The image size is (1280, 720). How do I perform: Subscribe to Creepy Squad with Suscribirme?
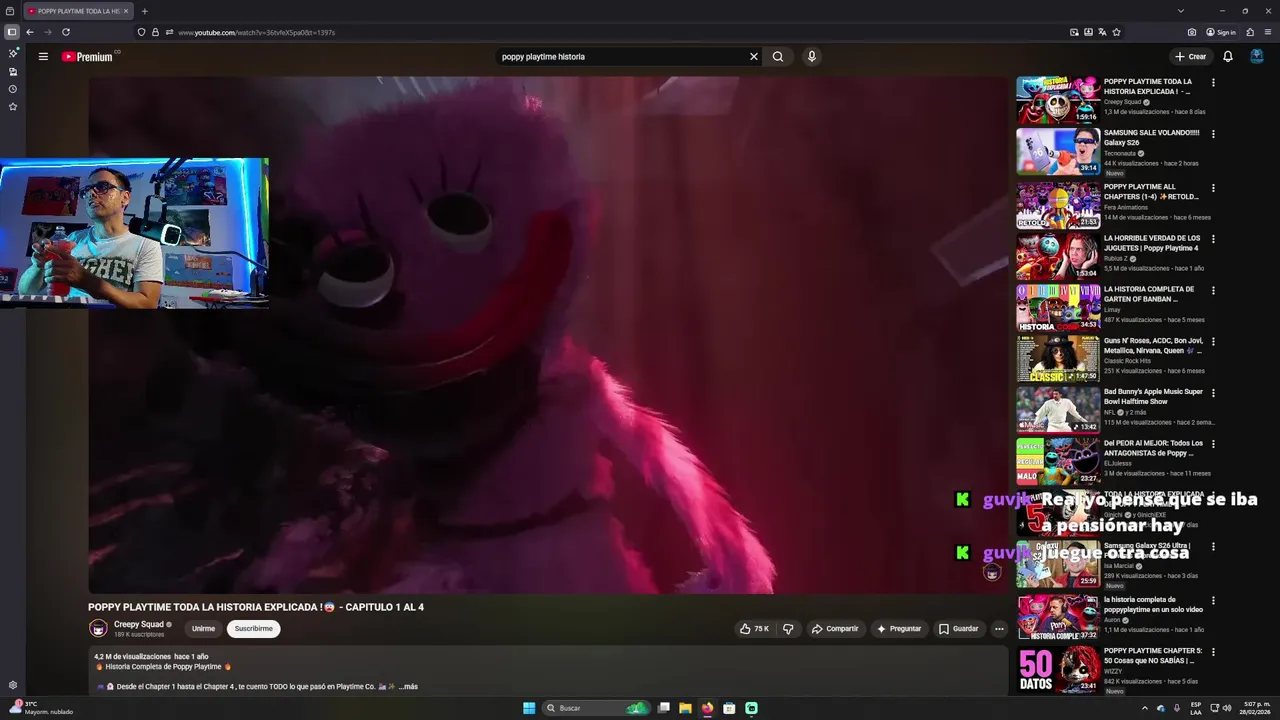point(253,629)
